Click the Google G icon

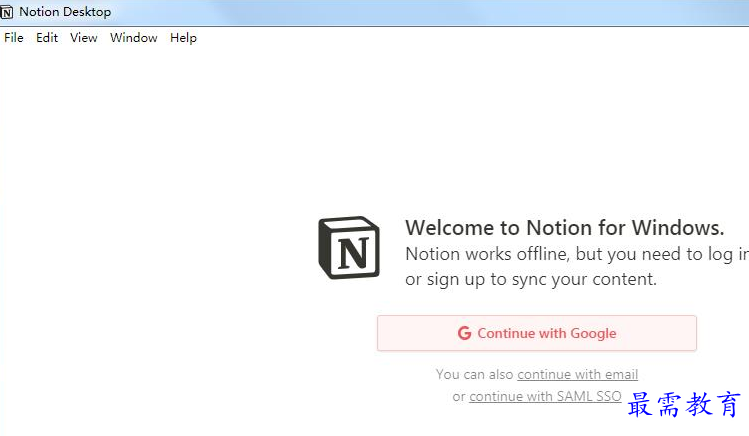click(464, 333)
